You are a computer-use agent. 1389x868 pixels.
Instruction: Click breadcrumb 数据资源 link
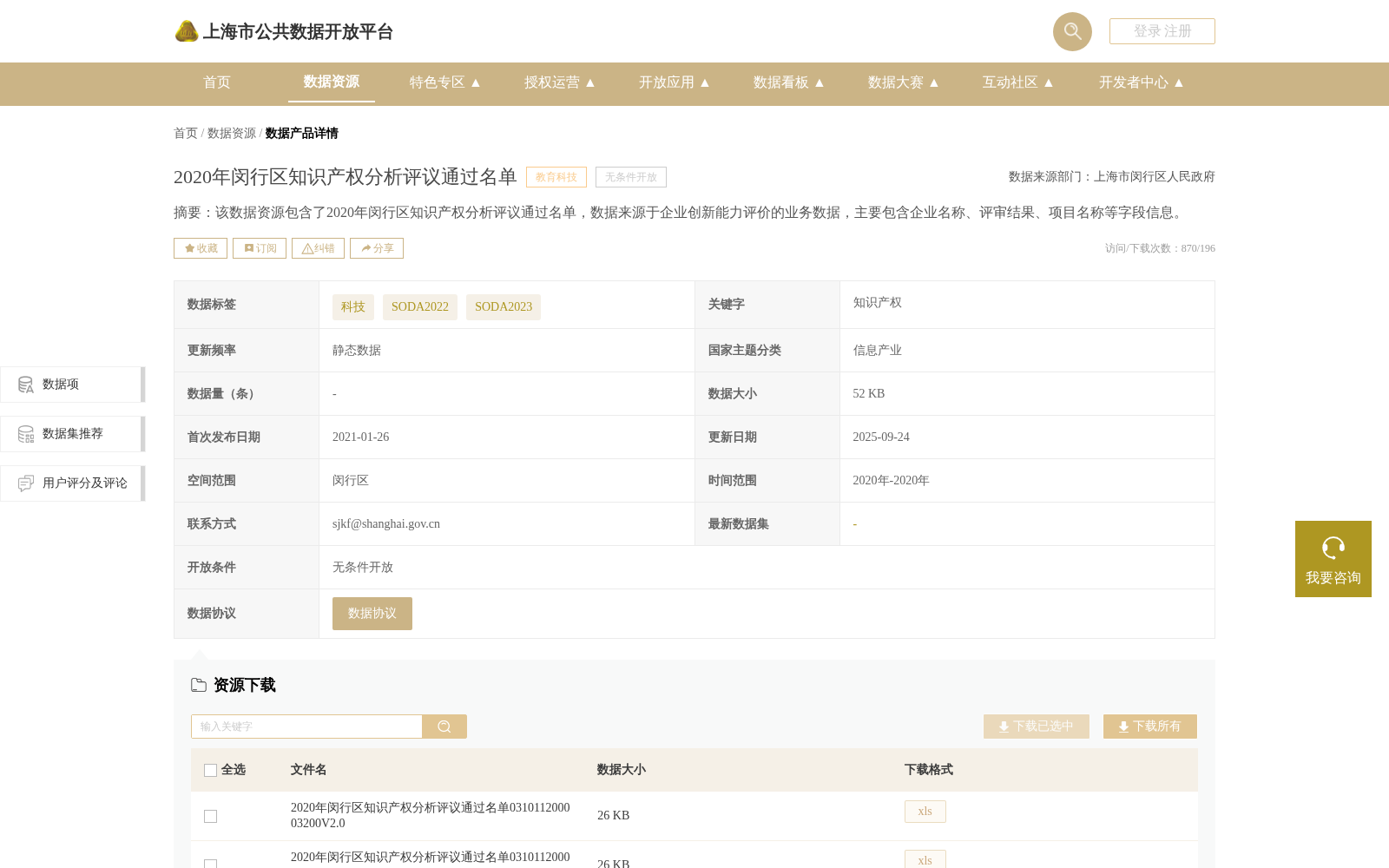point(232,134)
